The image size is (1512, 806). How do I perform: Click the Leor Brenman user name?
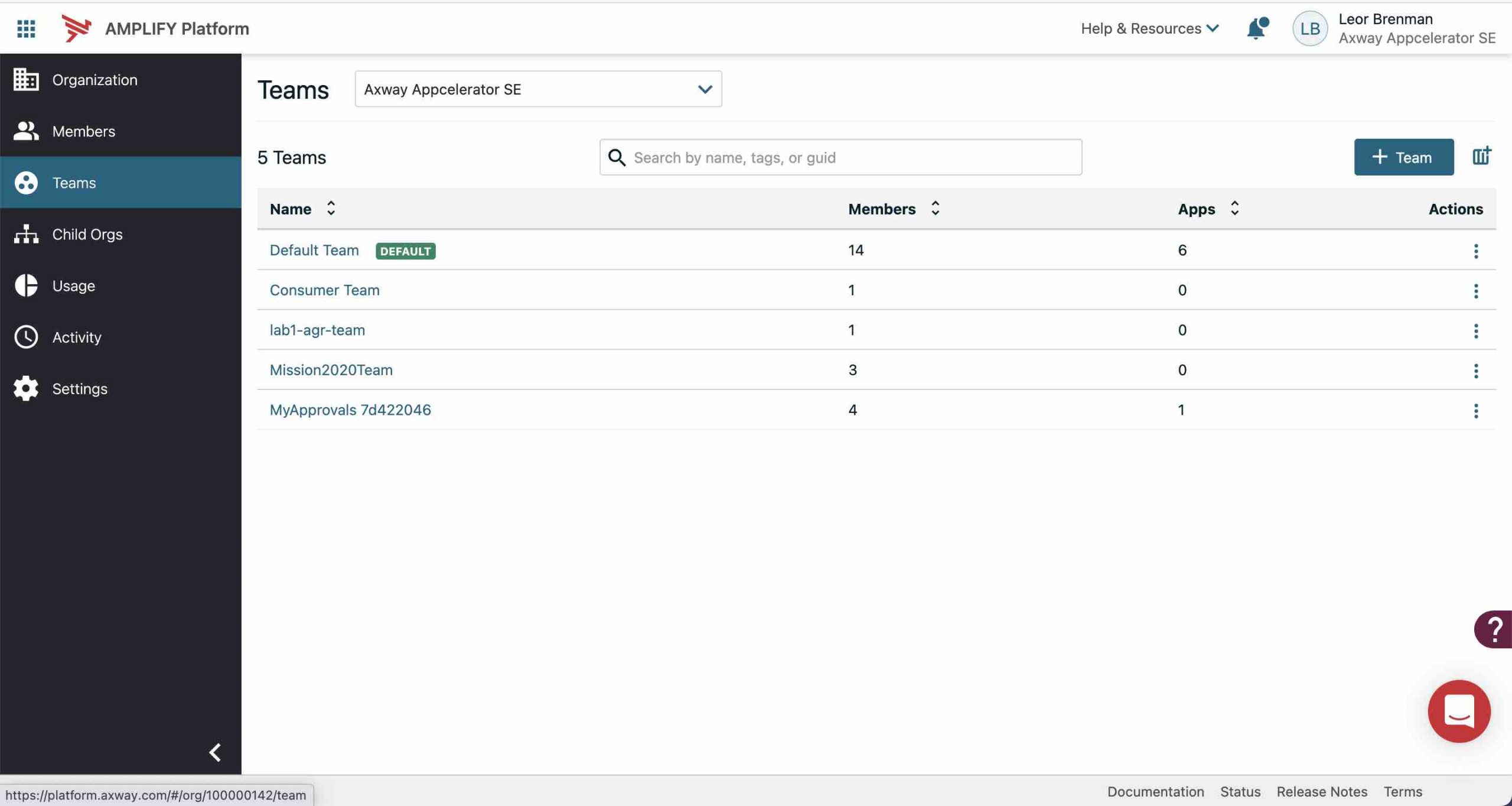pos(1385,19)
